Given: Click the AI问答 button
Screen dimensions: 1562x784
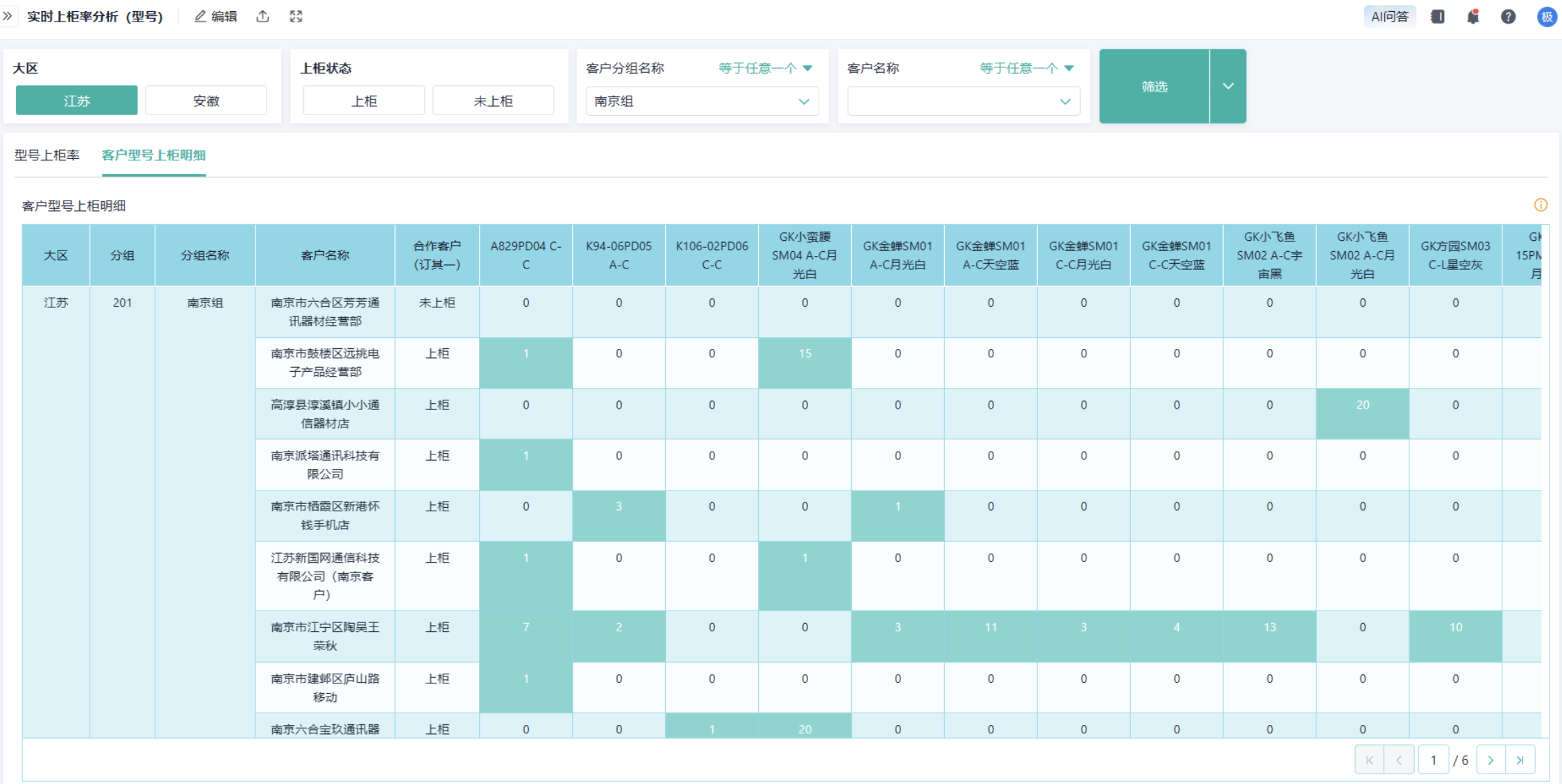Looking at the screenshot, I should (x=1389, y=17).
